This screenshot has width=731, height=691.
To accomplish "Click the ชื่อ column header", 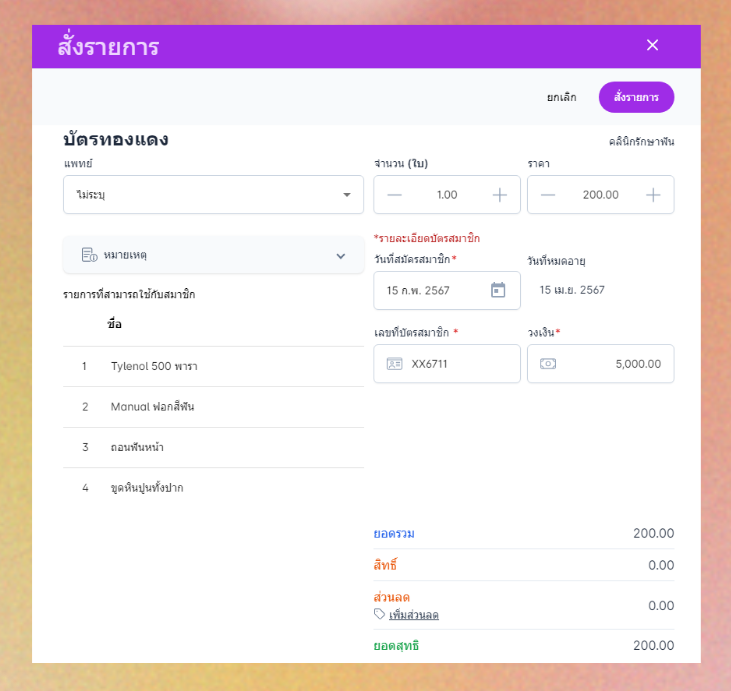I will (x=114, y=324).
